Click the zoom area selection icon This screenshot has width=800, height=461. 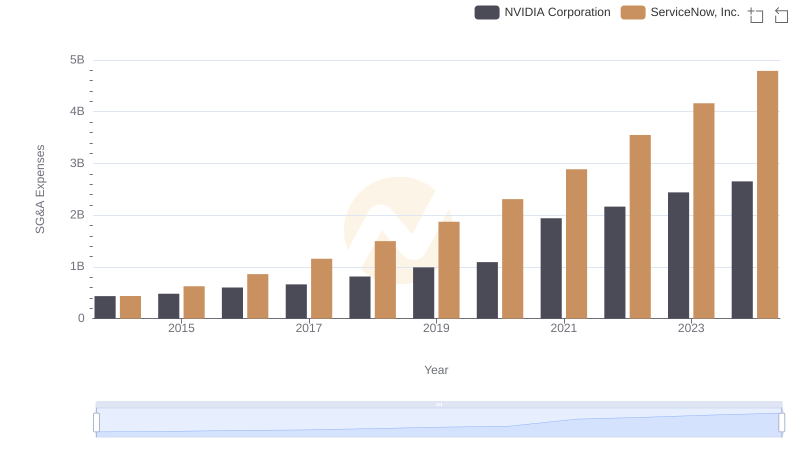pos(756,15)
